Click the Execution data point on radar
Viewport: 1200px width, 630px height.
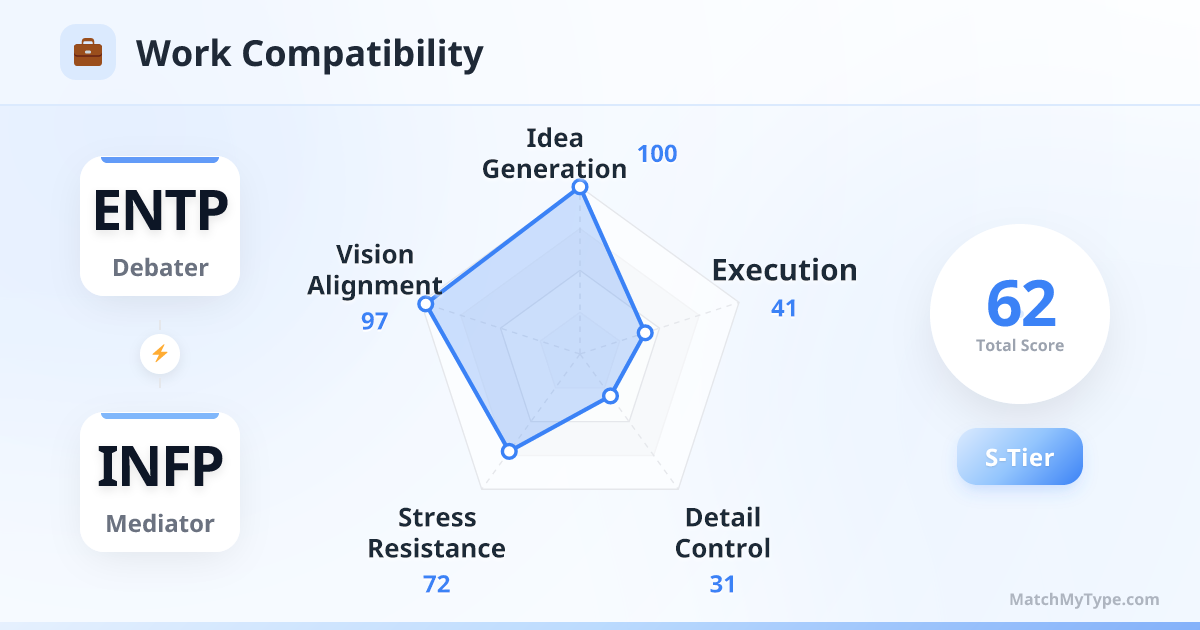point(645,332)
